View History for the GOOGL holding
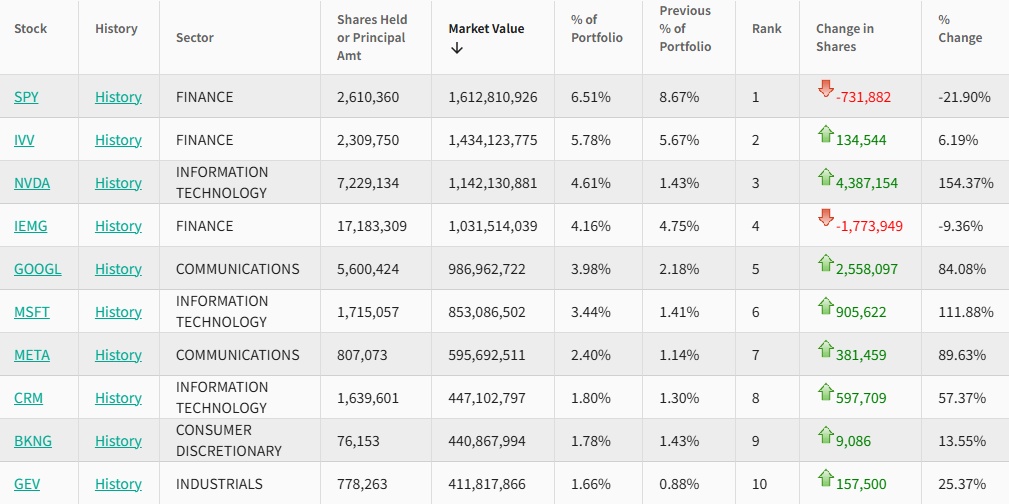This screenshot has height=504, width=1009. [x=118, y=269]
